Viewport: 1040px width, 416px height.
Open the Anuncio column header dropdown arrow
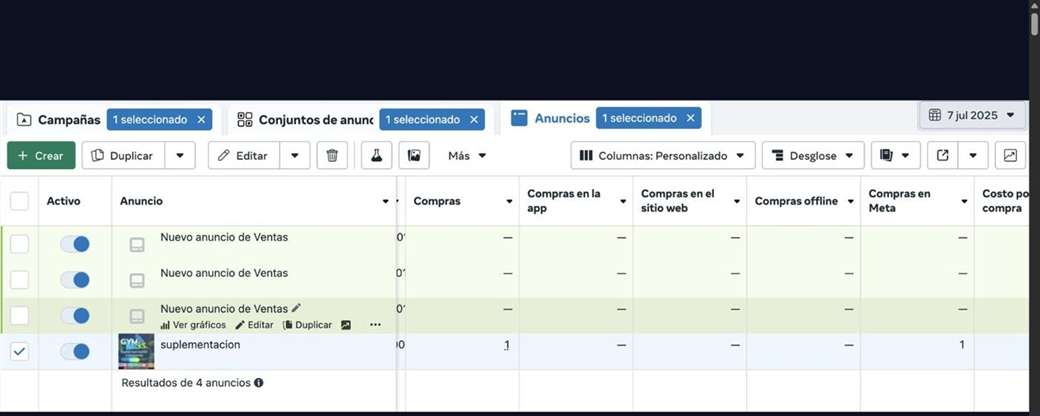coord(385,201)
